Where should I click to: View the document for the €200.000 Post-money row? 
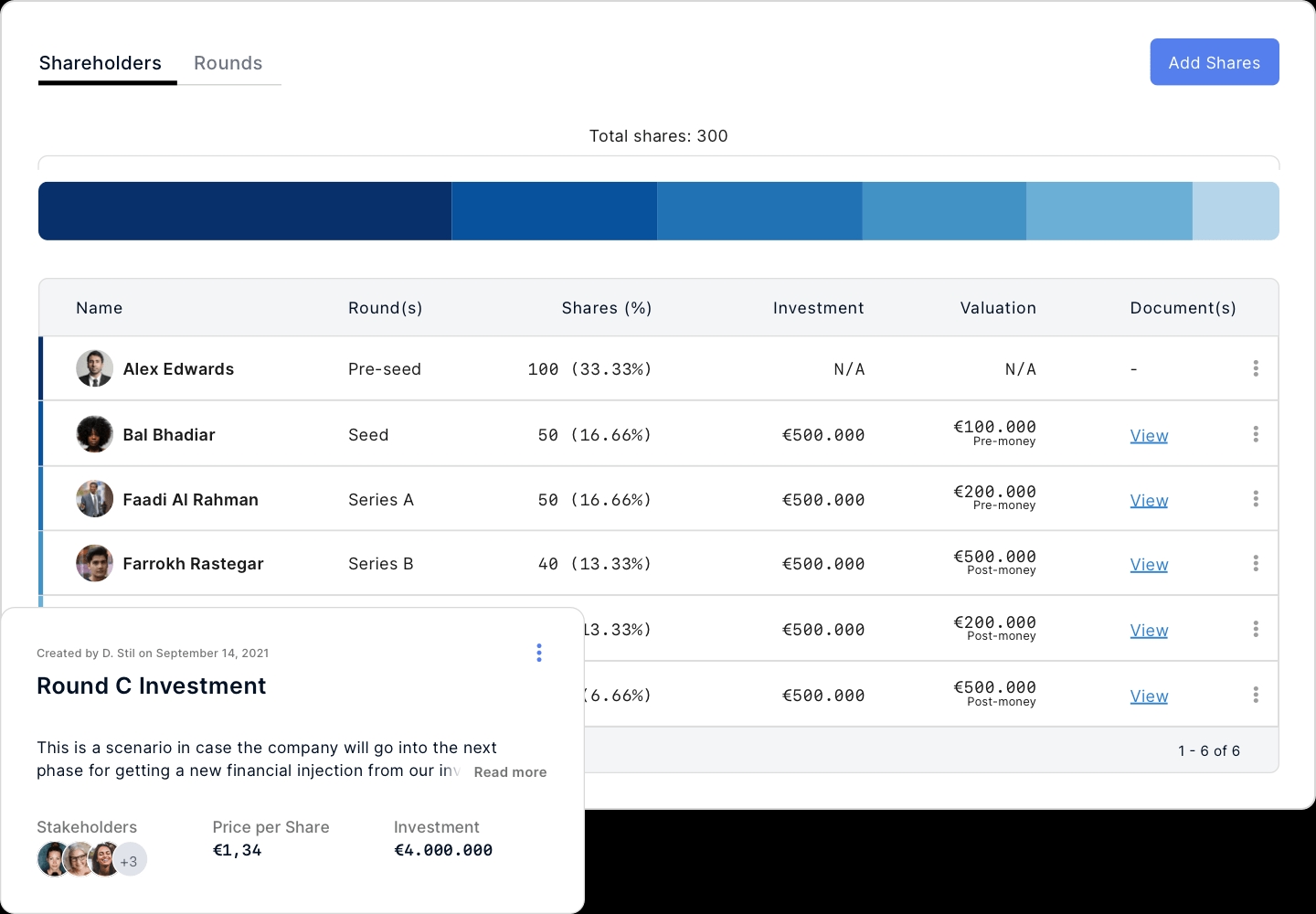pos(1149,631)
